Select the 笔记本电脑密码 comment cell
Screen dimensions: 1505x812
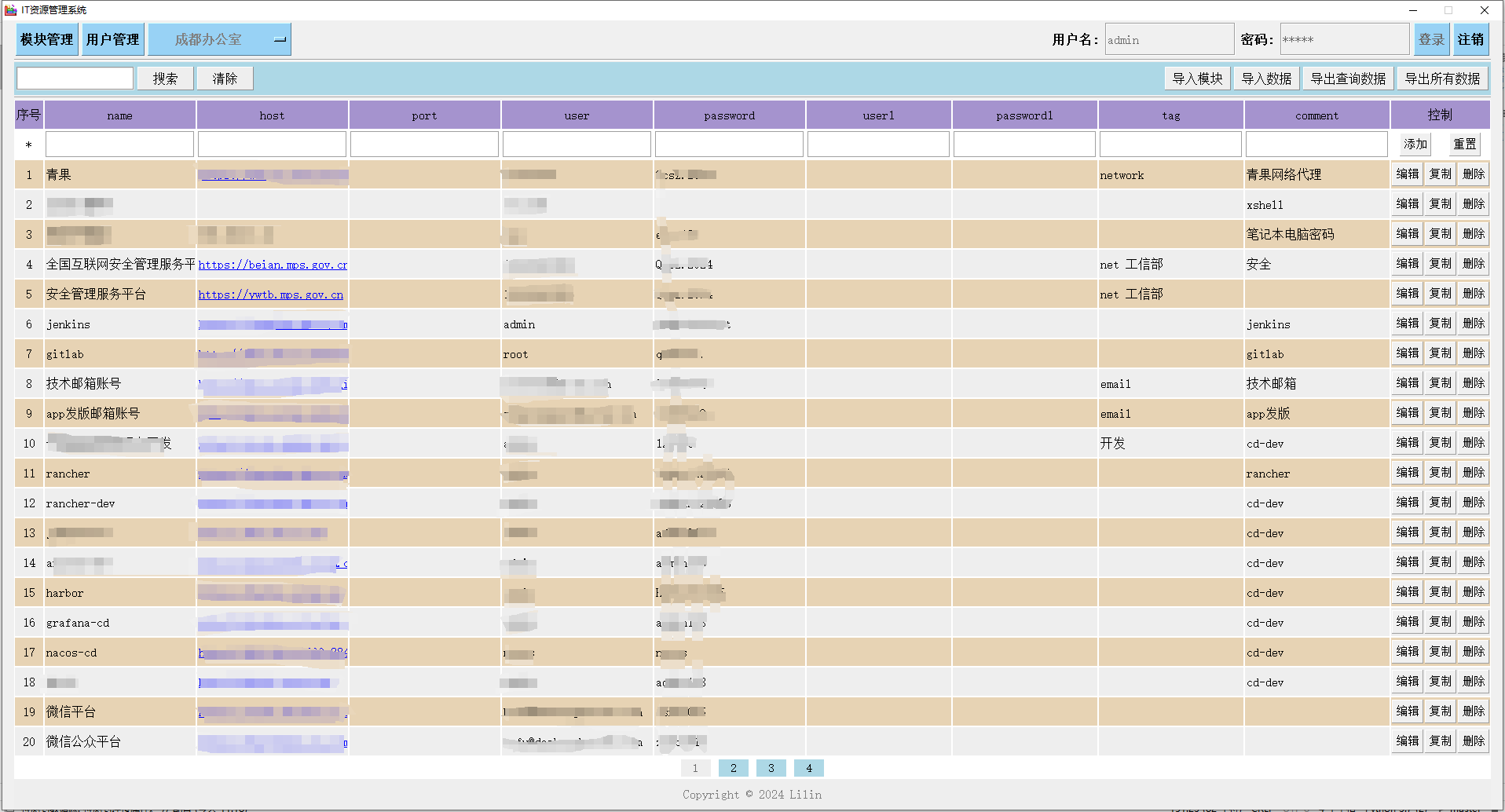point(1316,234)
